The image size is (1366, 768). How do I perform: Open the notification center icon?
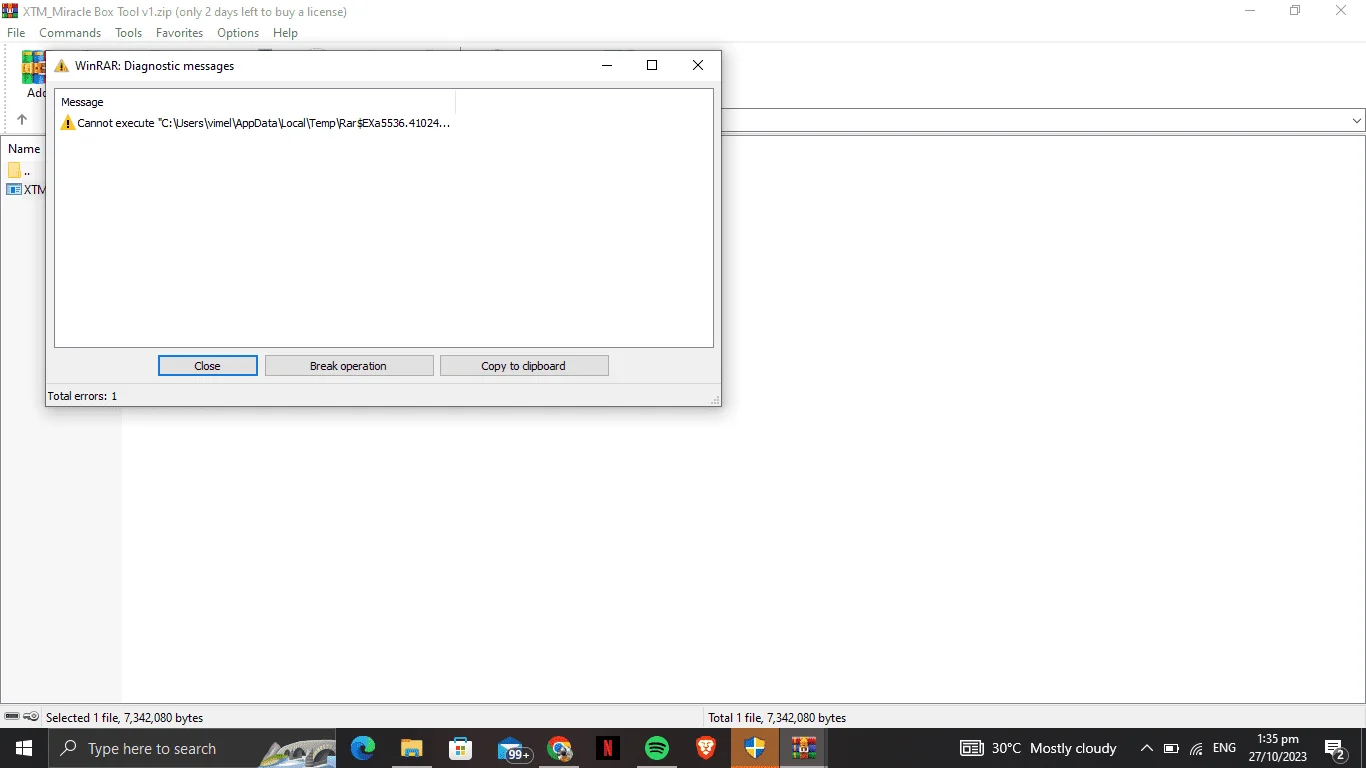(1336, 749)
